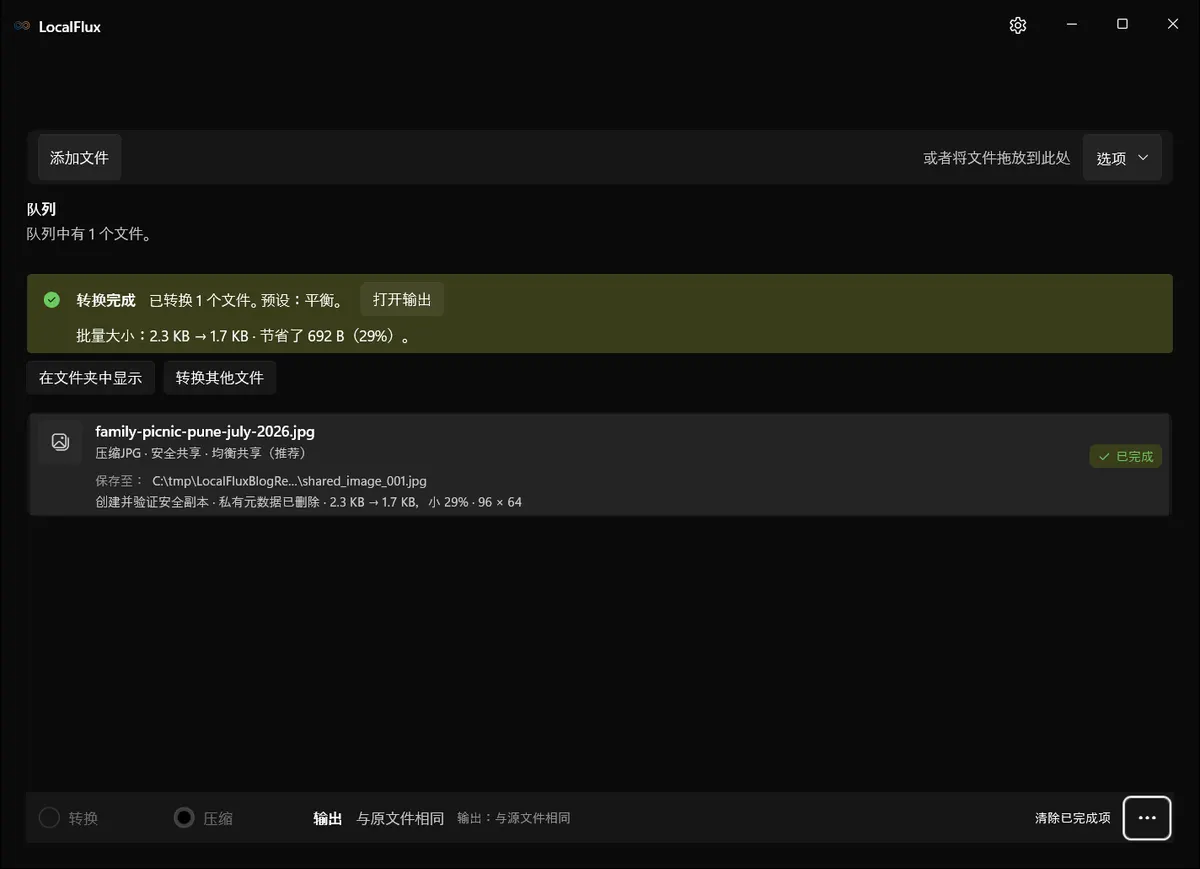Click the 与原文件相同 output setting
1200x869 pixels.
point(400,818)
